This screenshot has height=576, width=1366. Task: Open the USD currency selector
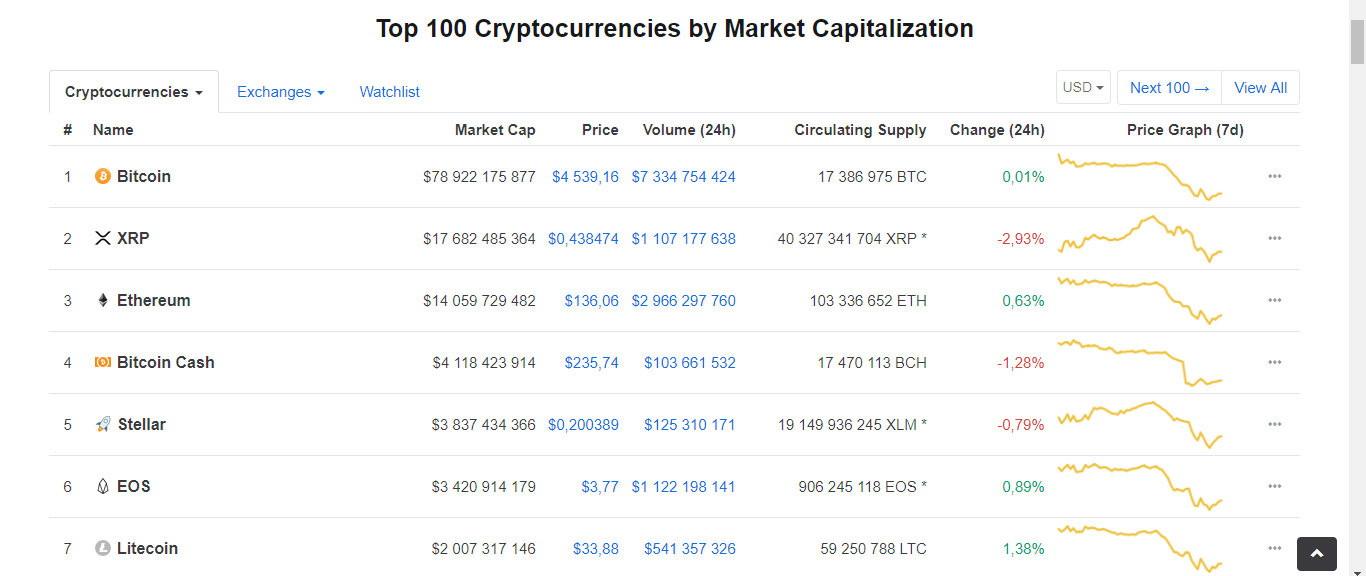coord(1083,88)
